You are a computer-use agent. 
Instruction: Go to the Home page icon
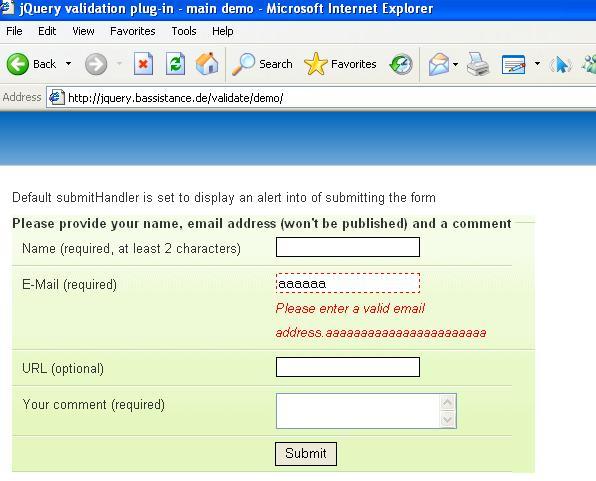coord(207,63)
